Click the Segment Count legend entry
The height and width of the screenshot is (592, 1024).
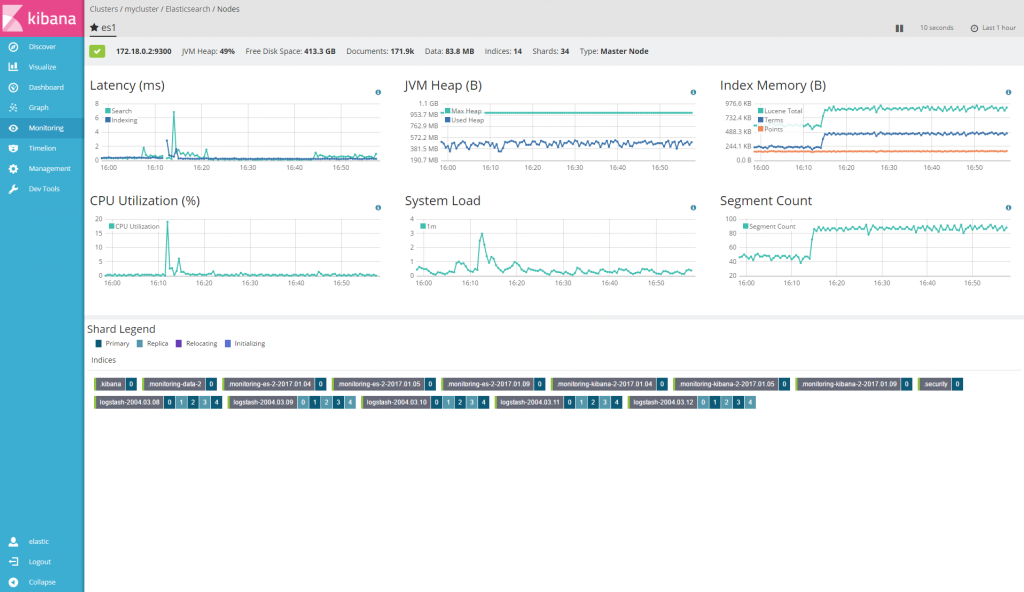(769, 227)
